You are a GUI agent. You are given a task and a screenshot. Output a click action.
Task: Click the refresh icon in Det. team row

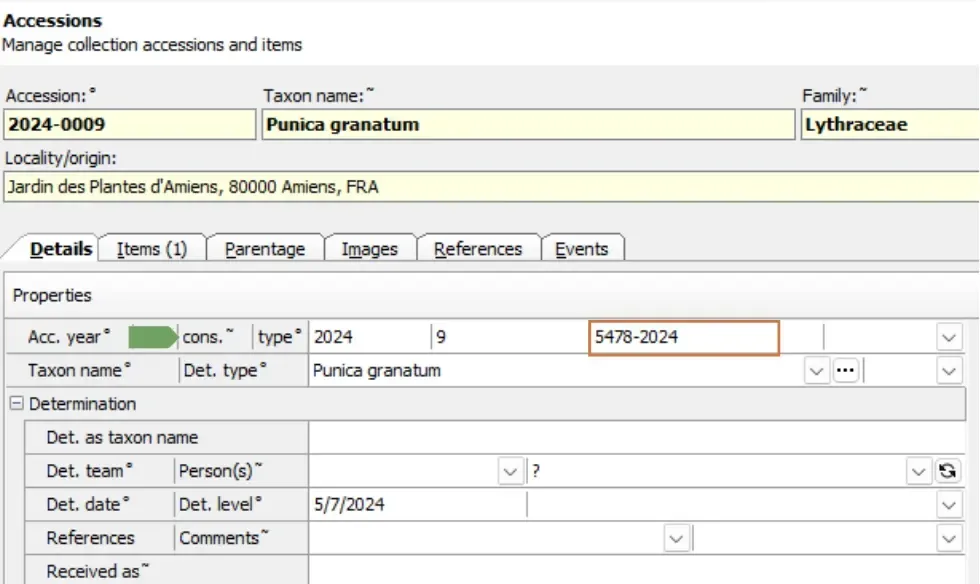coord(948,471)
